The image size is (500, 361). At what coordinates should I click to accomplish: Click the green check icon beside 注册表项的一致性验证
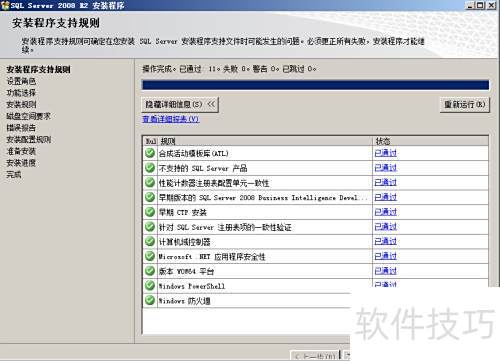tap(150, 227)
